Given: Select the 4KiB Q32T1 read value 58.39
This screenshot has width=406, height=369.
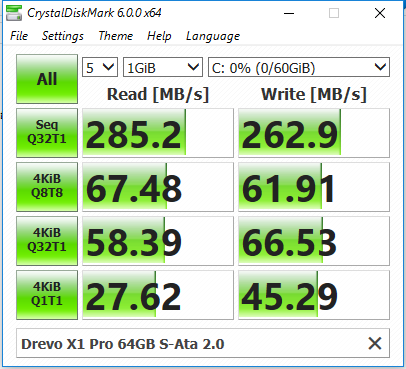Looking at the screenshot, I should click(158, 241).
